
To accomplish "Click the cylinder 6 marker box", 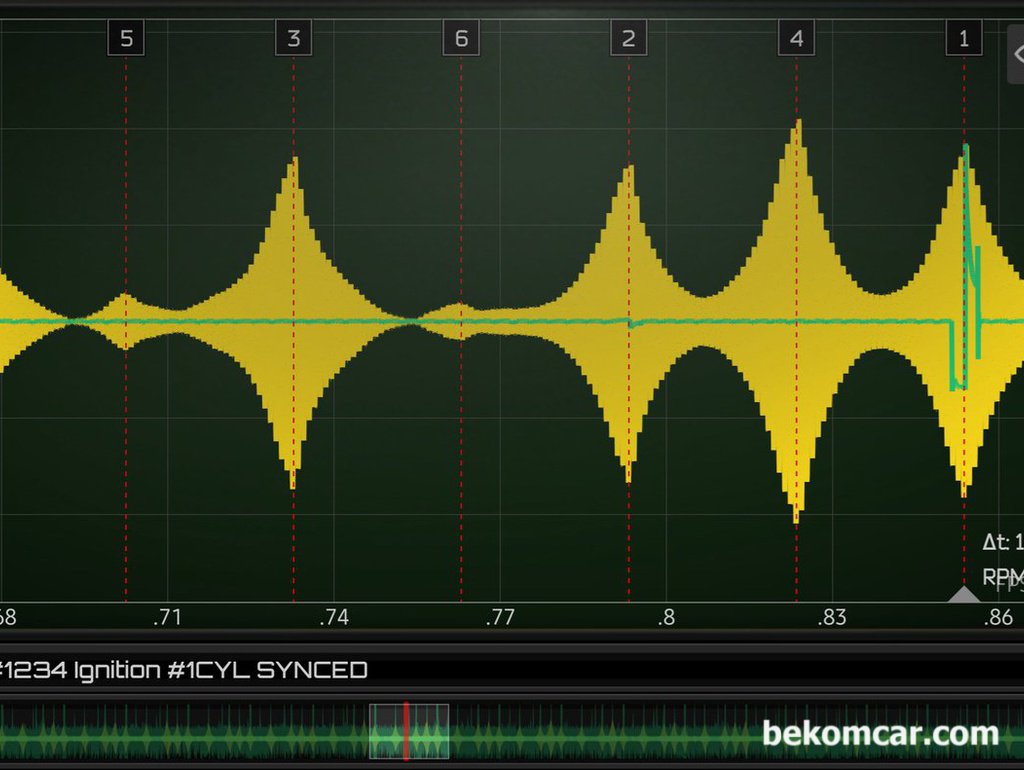I will coord(461,39).
